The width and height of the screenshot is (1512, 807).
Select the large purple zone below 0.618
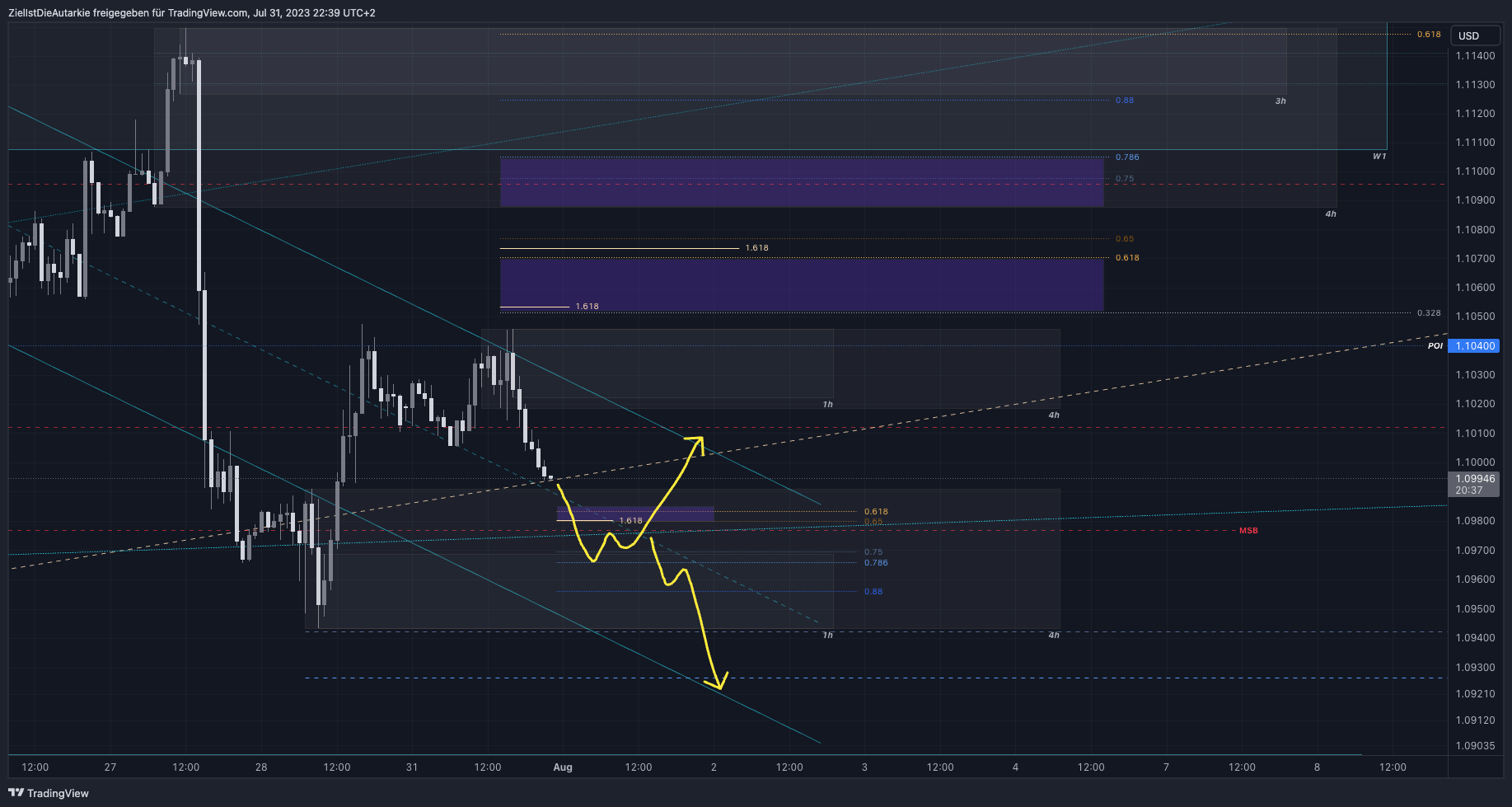[x=802, y=284]
